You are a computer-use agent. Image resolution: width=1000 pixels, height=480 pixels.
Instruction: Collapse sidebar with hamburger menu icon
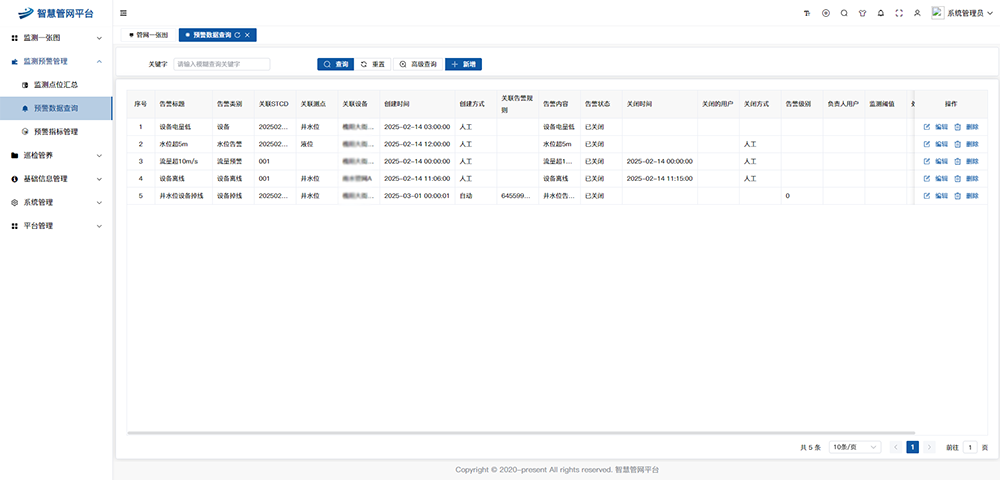[x=123, y=13]
